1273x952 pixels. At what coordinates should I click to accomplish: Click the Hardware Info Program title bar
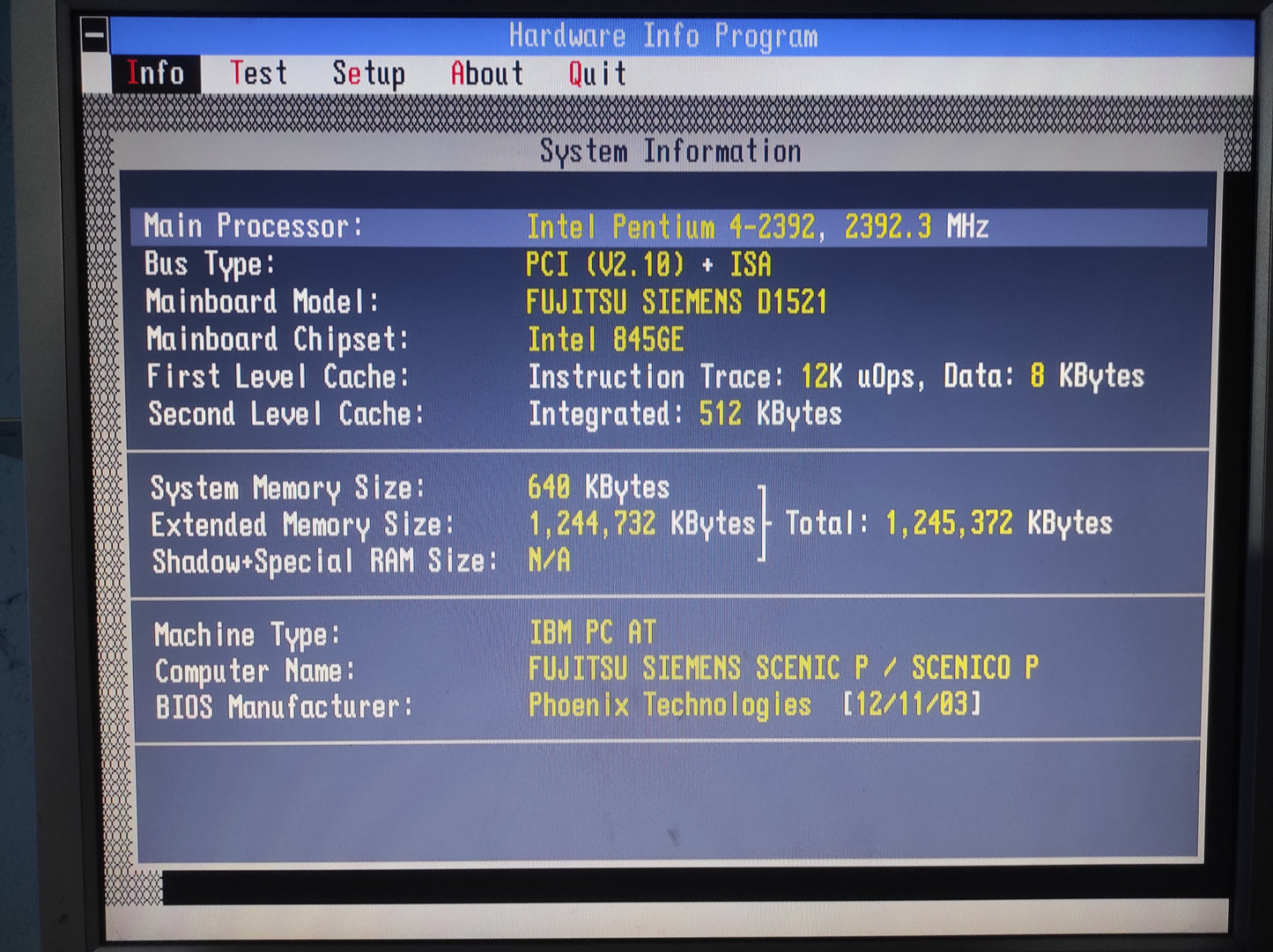point(663,36)
